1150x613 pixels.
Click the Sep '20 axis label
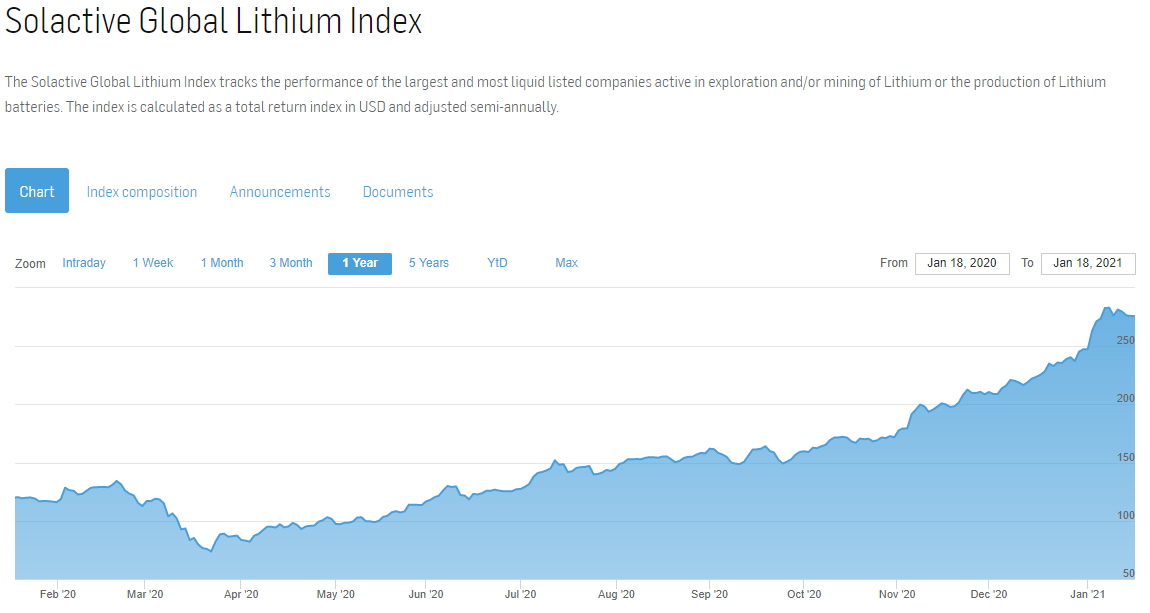click(x=709, y=594)
